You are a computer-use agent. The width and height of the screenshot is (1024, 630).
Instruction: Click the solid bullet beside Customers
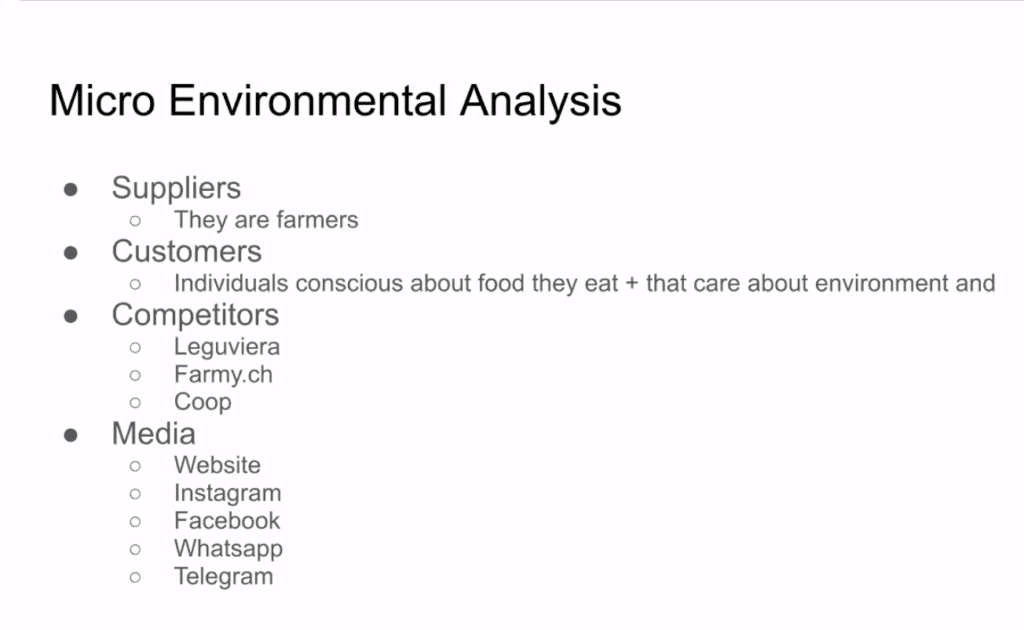[71, 253]
